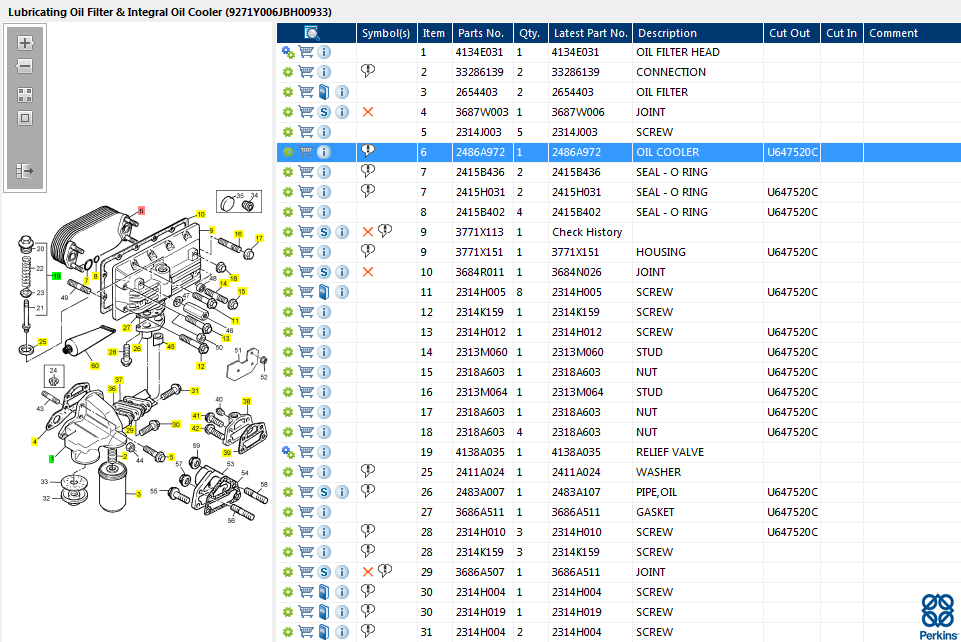Click supersession S icon for part 3771X113
Screen dimensions: 961x642
point(324,232)
